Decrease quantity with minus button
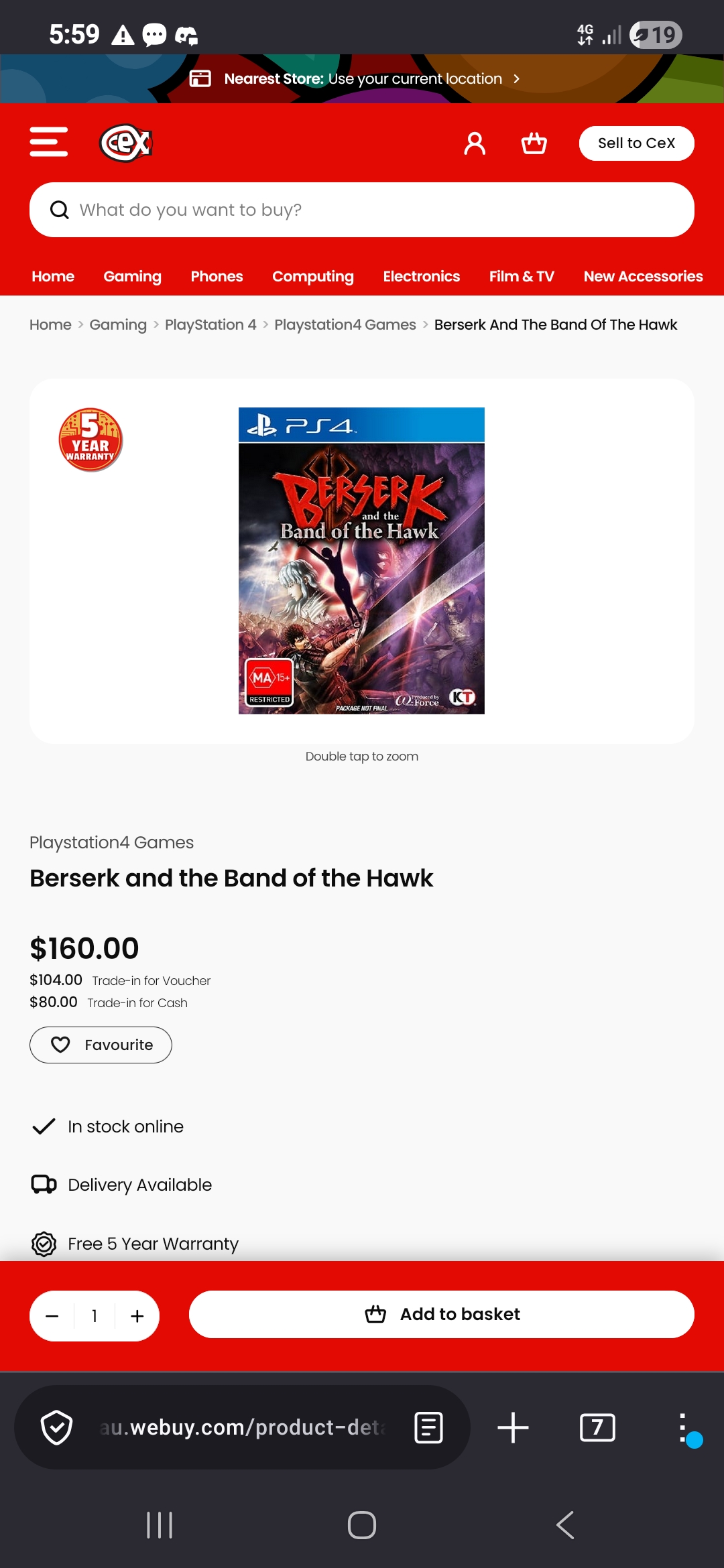 click(x=52, y=1316)
